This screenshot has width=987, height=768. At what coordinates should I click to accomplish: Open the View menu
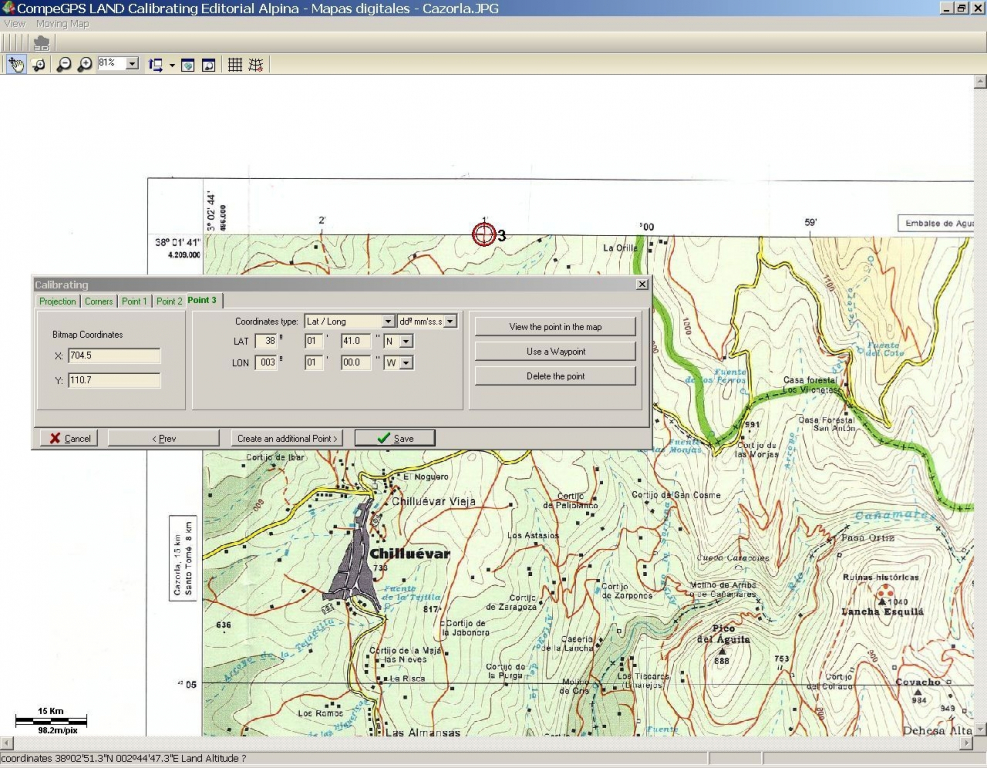[14, 23]
